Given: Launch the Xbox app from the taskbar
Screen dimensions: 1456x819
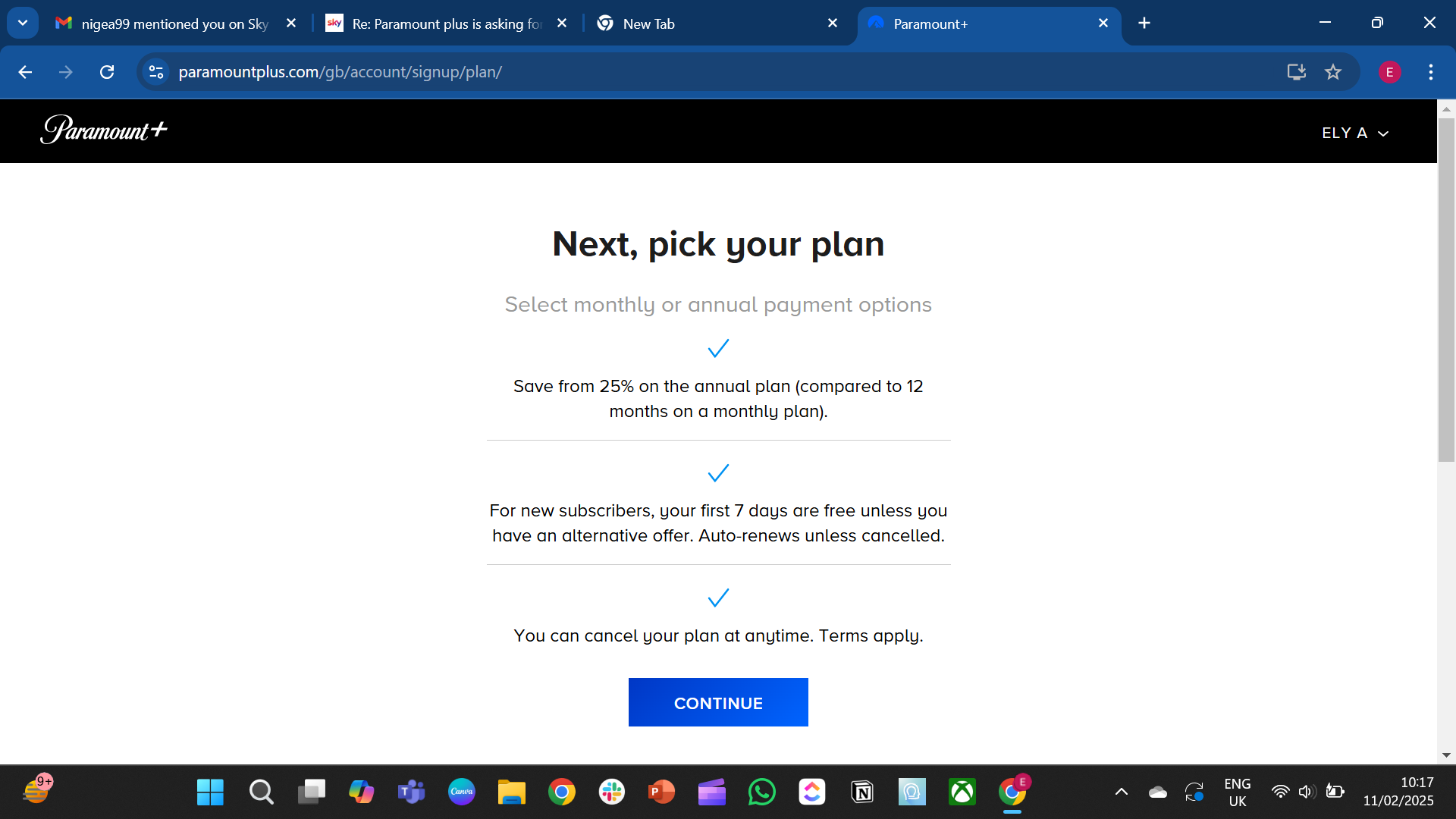Looking at the screenshot, I should [x=962, y=792].
